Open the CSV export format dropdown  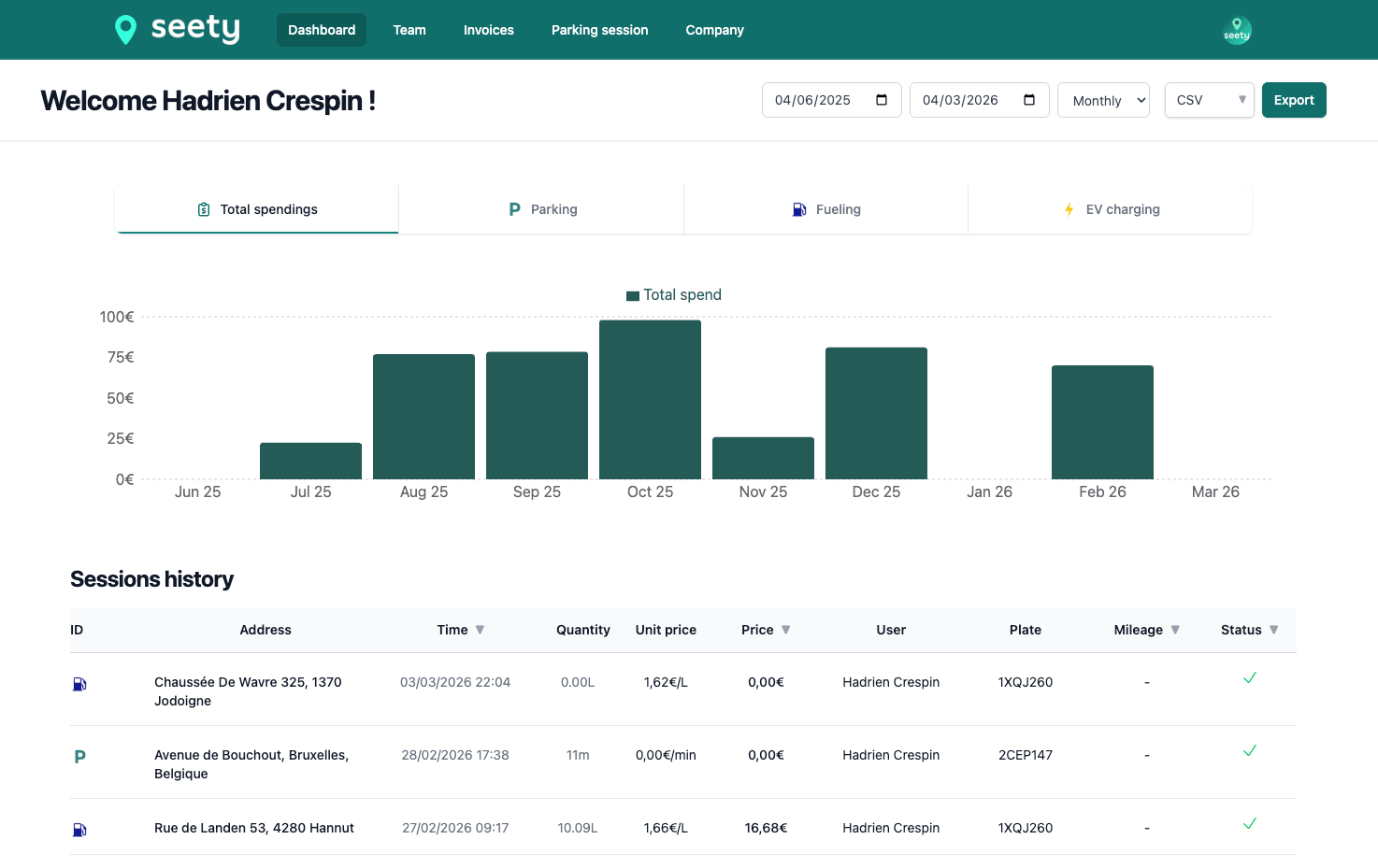coord(1209,100)
